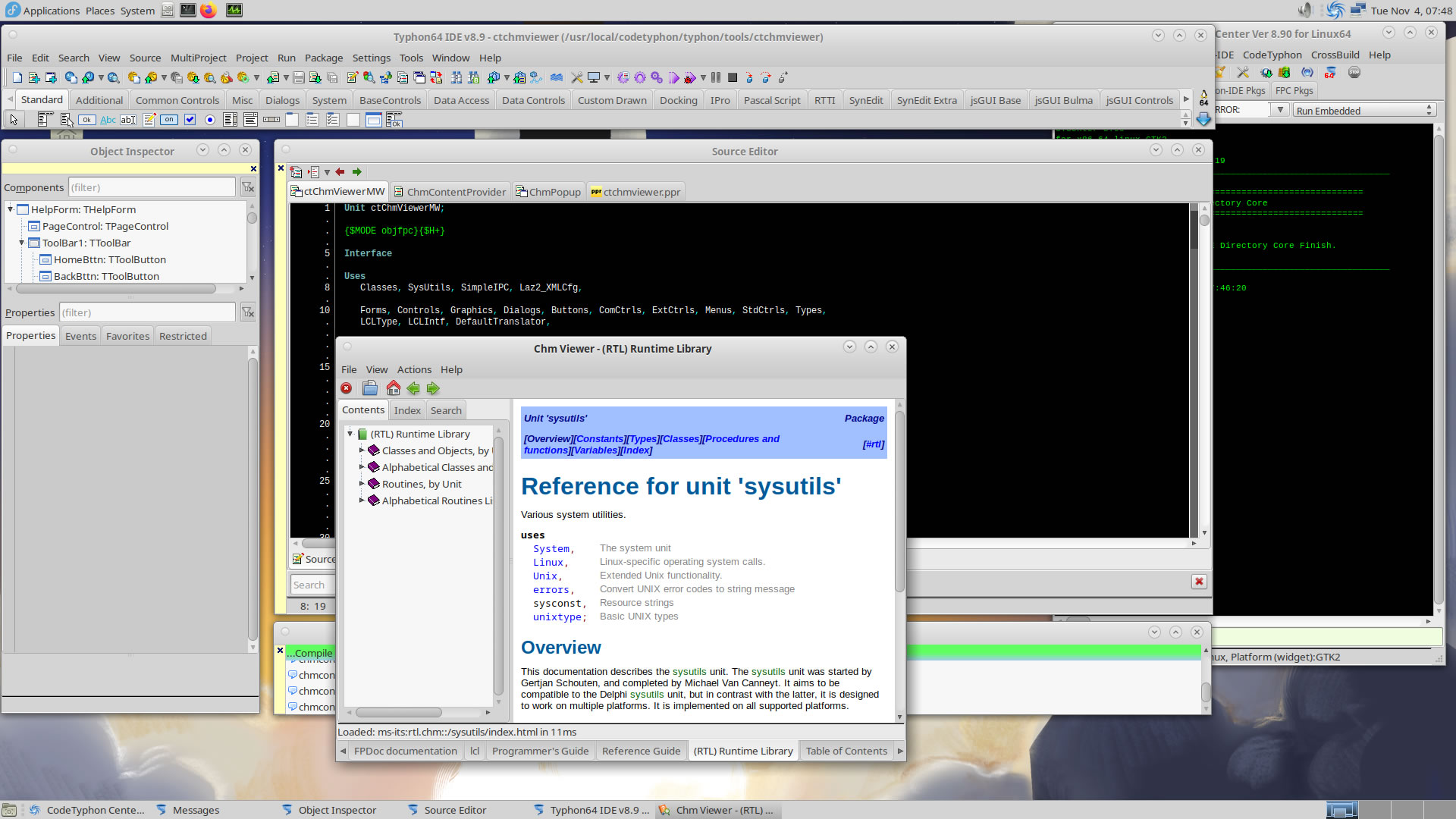Select the TCheckBox component in the palette
Viewport: 1456px width, 819px height.
(x=190, y=120)
